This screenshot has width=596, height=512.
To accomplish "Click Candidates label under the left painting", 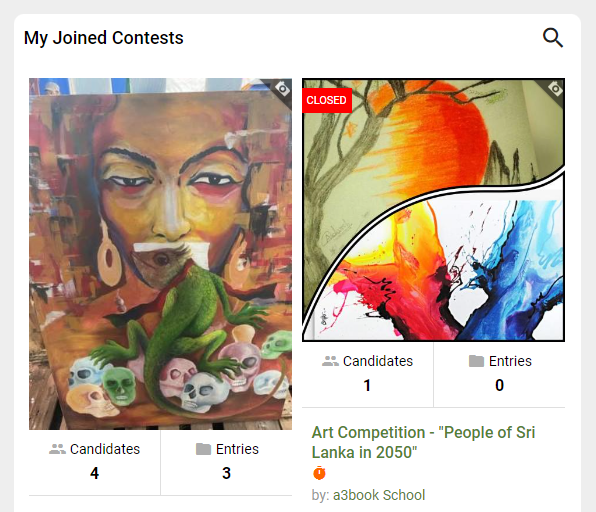I will click(x=105, y=449).
